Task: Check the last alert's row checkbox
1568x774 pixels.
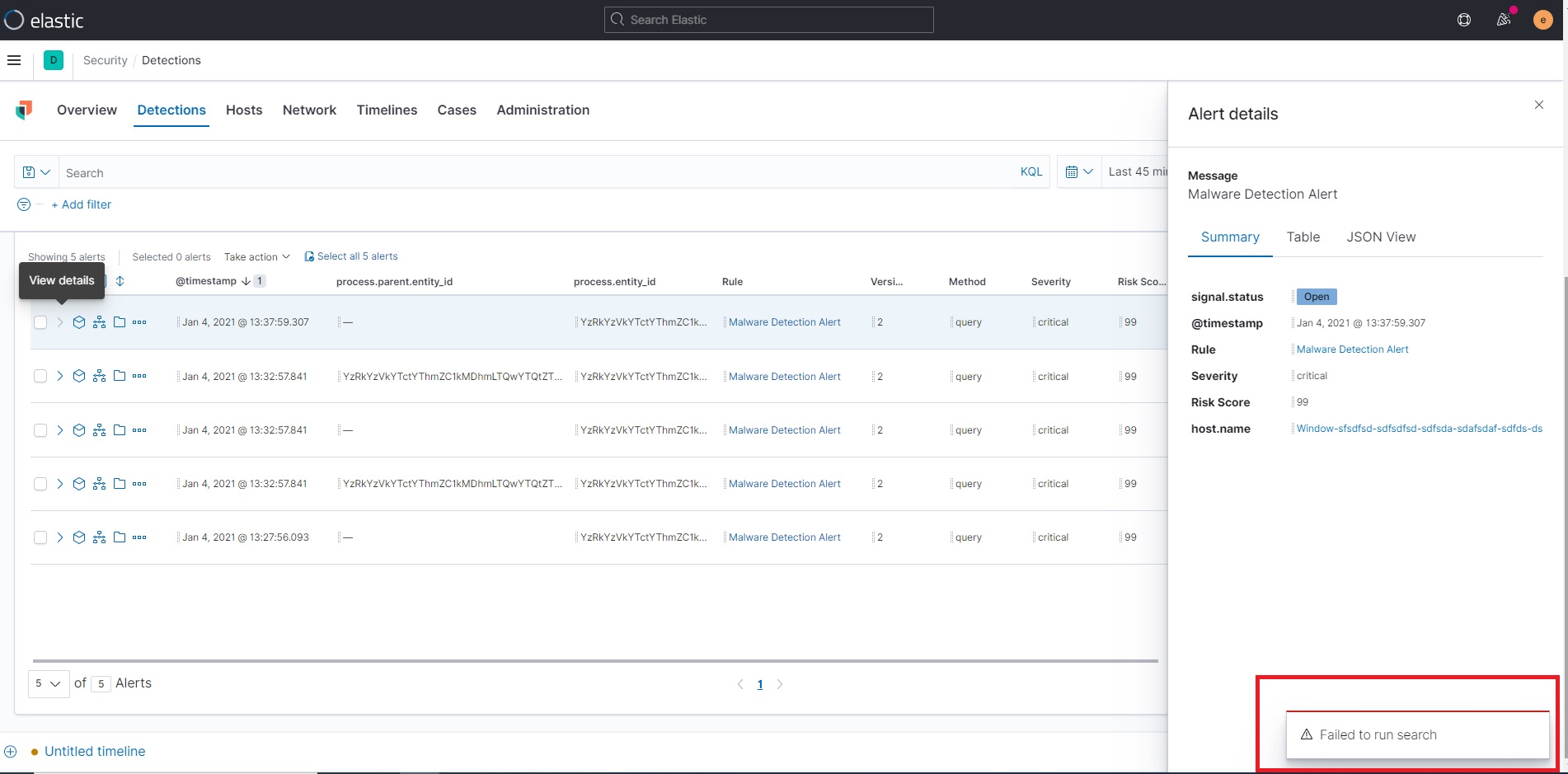Action: tap(40, 537)
